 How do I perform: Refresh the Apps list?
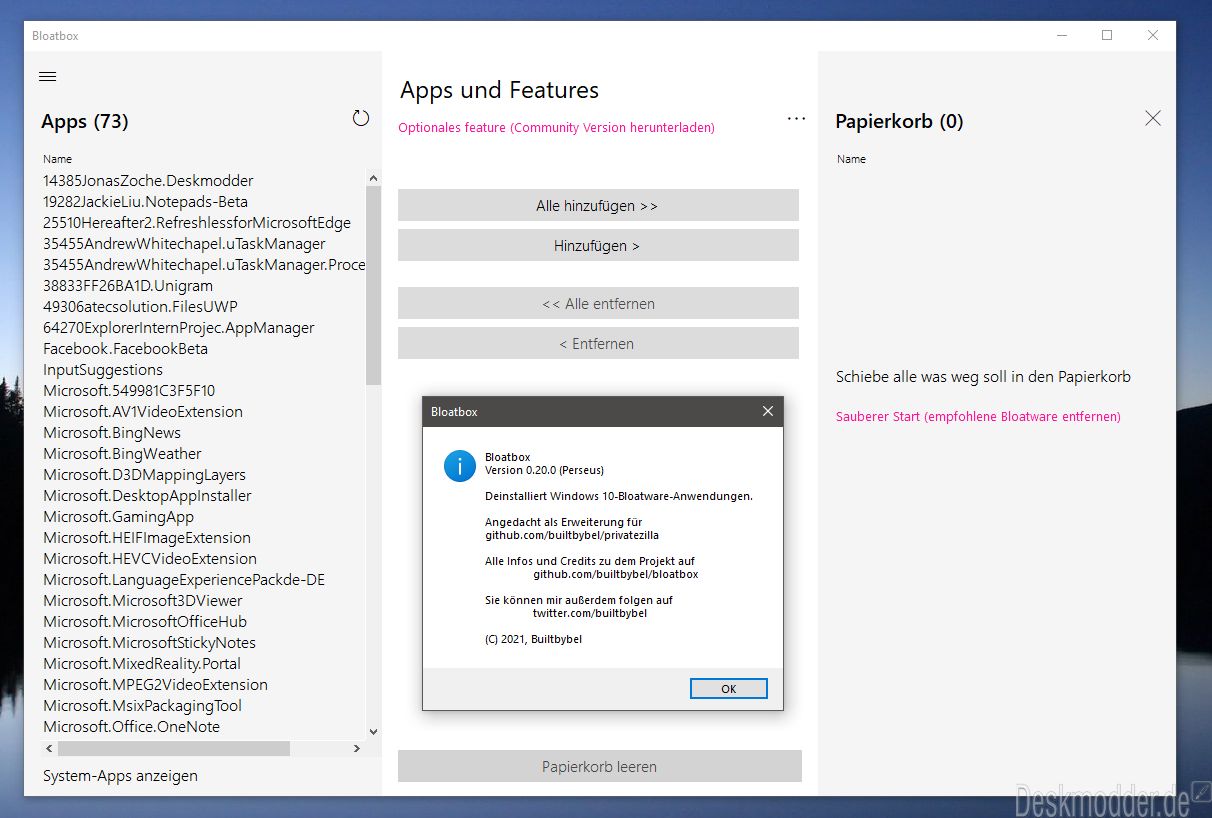pos(361,118)
